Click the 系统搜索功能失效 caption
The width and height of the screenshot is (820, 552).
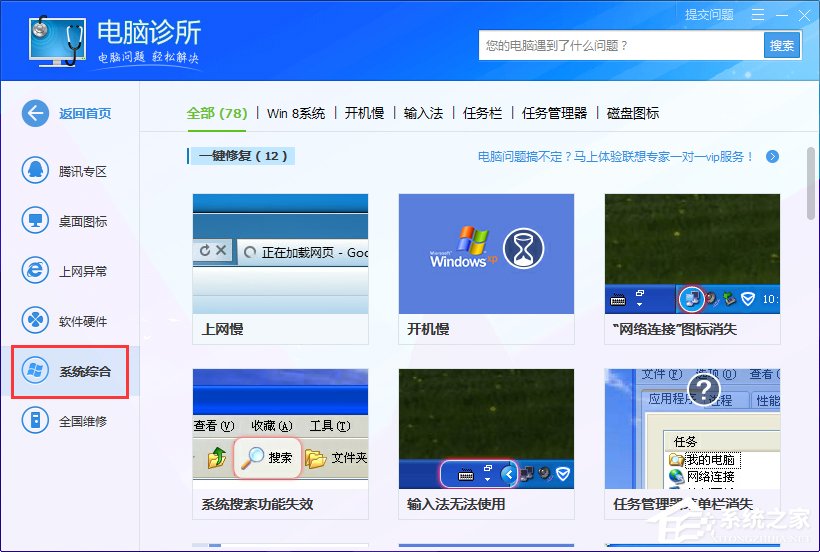click(x=257, y=504)
